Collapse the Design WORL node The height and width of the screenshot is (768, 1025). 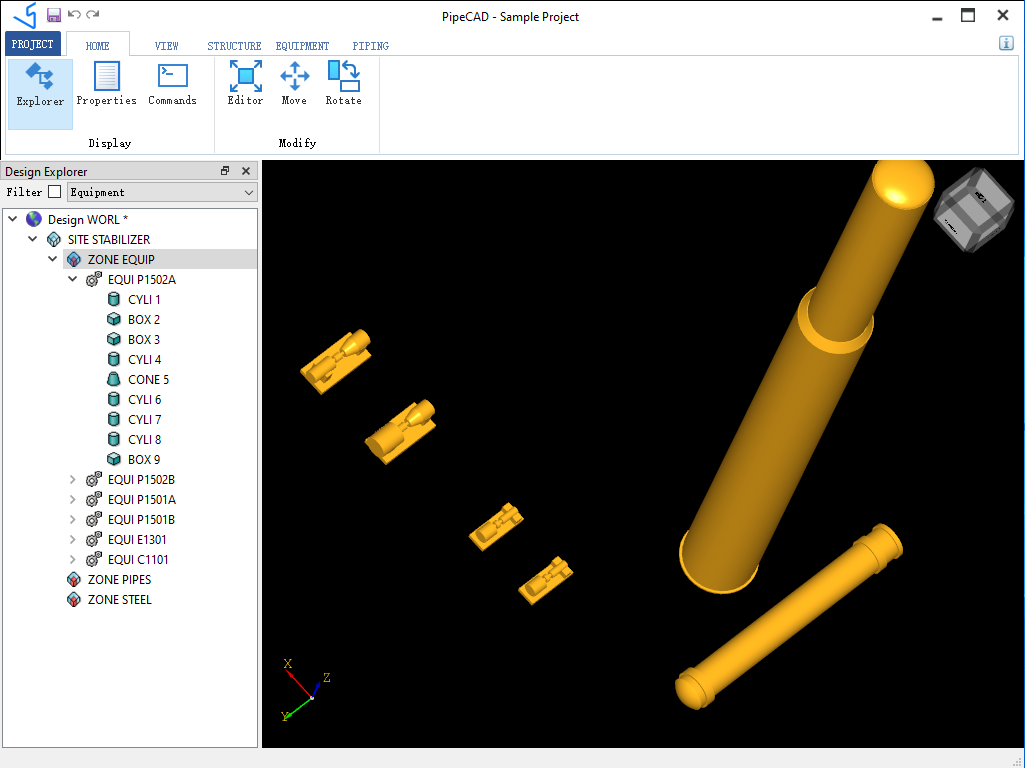click(x=13, y=219)
